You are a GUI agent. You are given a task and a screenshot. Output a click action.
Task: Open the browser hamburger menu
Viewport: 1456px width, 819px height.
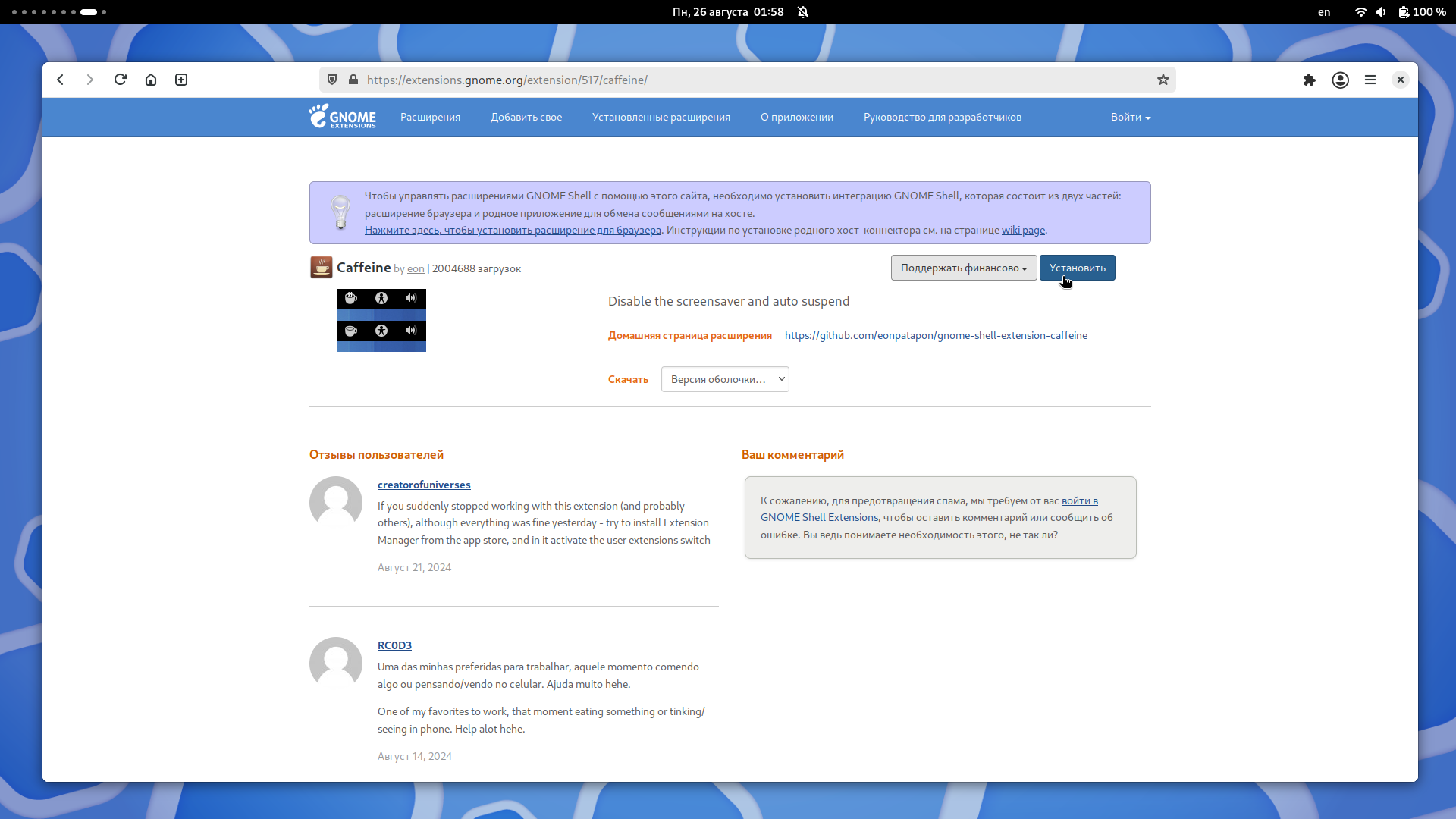tap(1370, 80)
